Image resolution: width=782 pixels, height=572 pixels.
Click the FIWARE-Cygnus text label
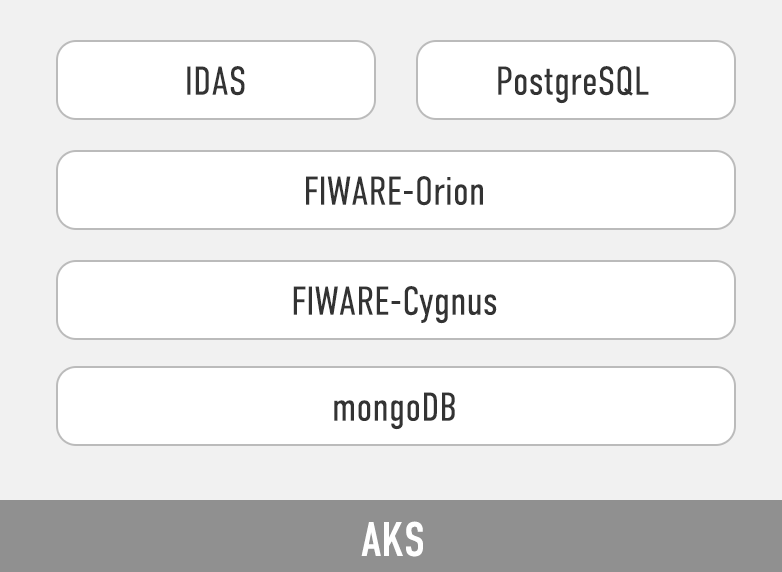click(x=394, y=303)
